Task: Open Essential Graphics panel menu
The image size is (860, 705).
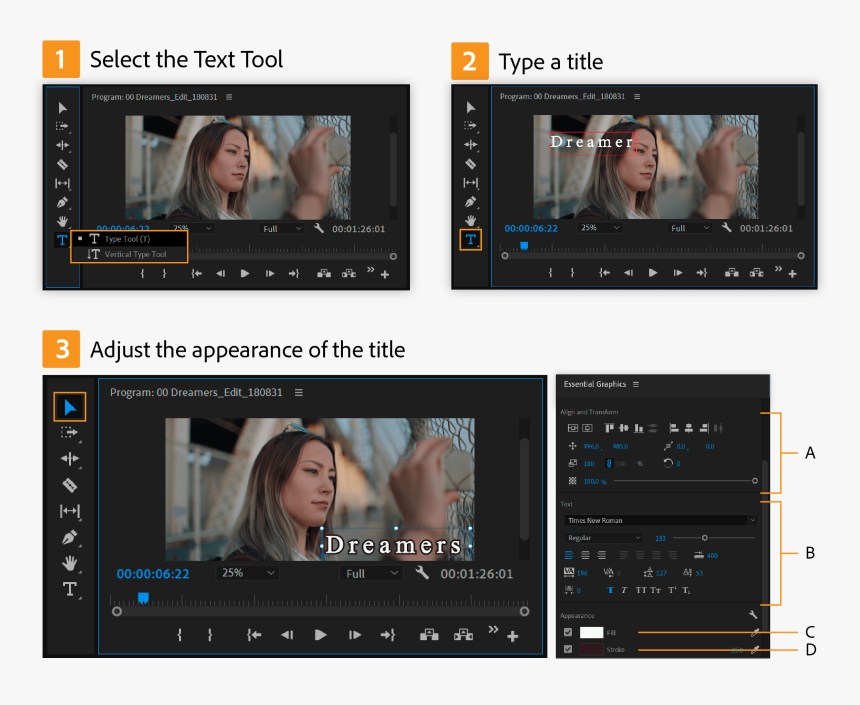Action: pyautogui.click(x=636, y=384)
